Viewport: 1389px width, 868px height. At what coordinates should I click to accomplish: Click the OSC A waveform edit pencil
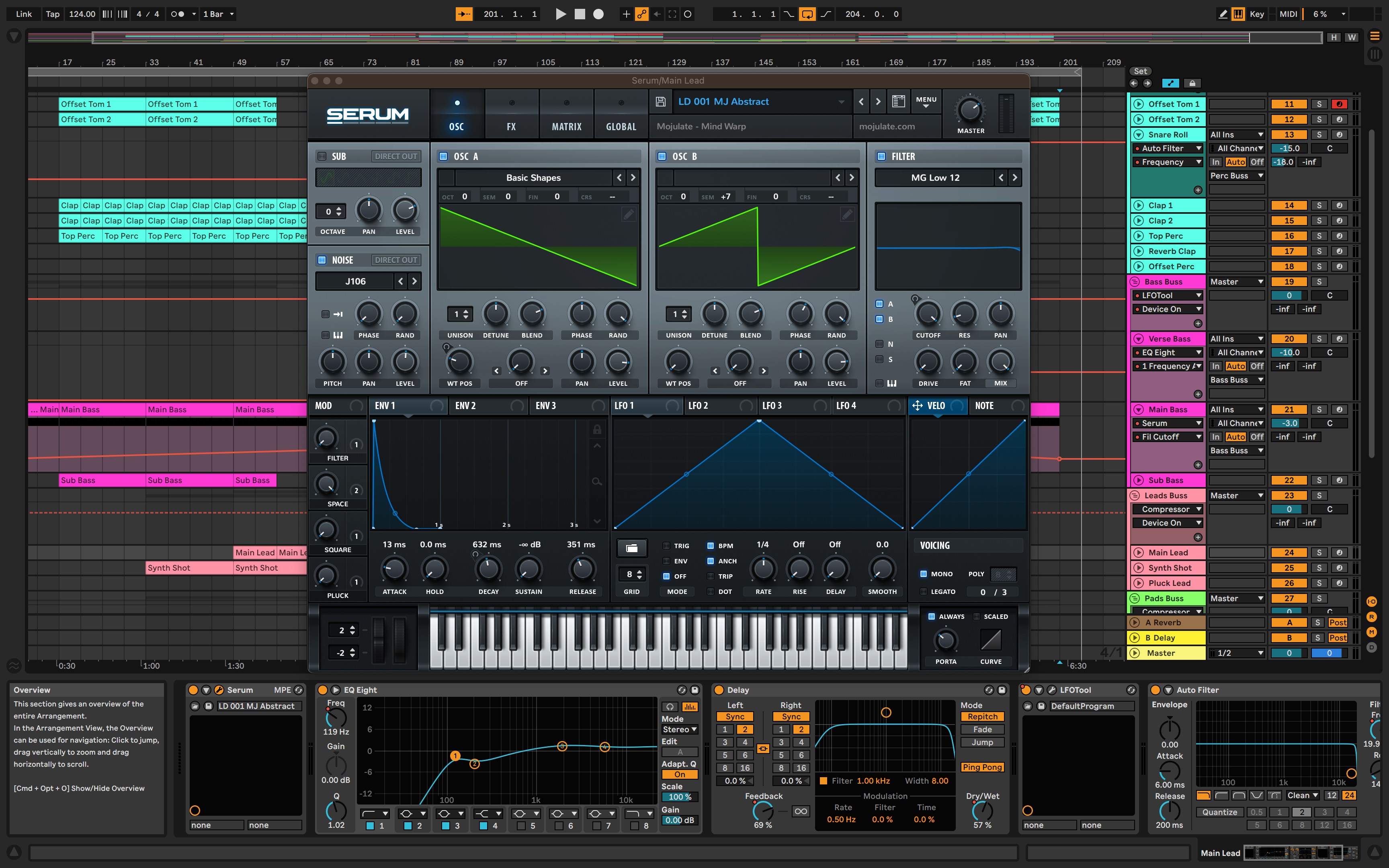pos(629,214)
